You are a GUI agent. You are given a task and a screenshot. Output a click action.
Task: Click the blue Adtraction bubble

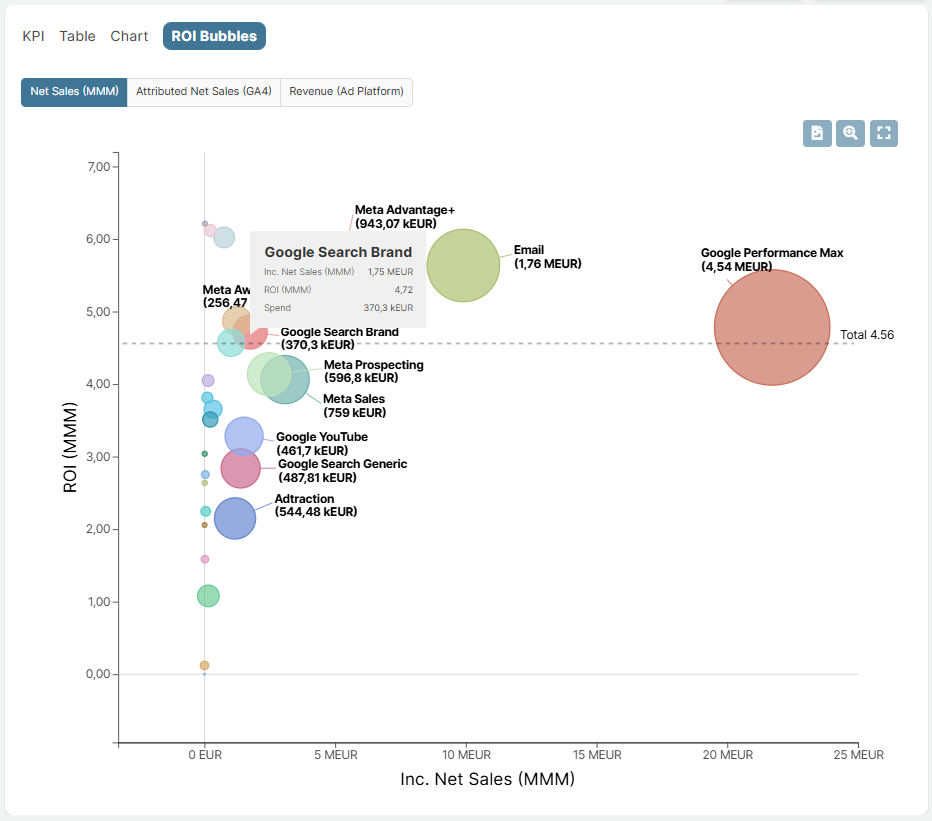coord(235,518)
